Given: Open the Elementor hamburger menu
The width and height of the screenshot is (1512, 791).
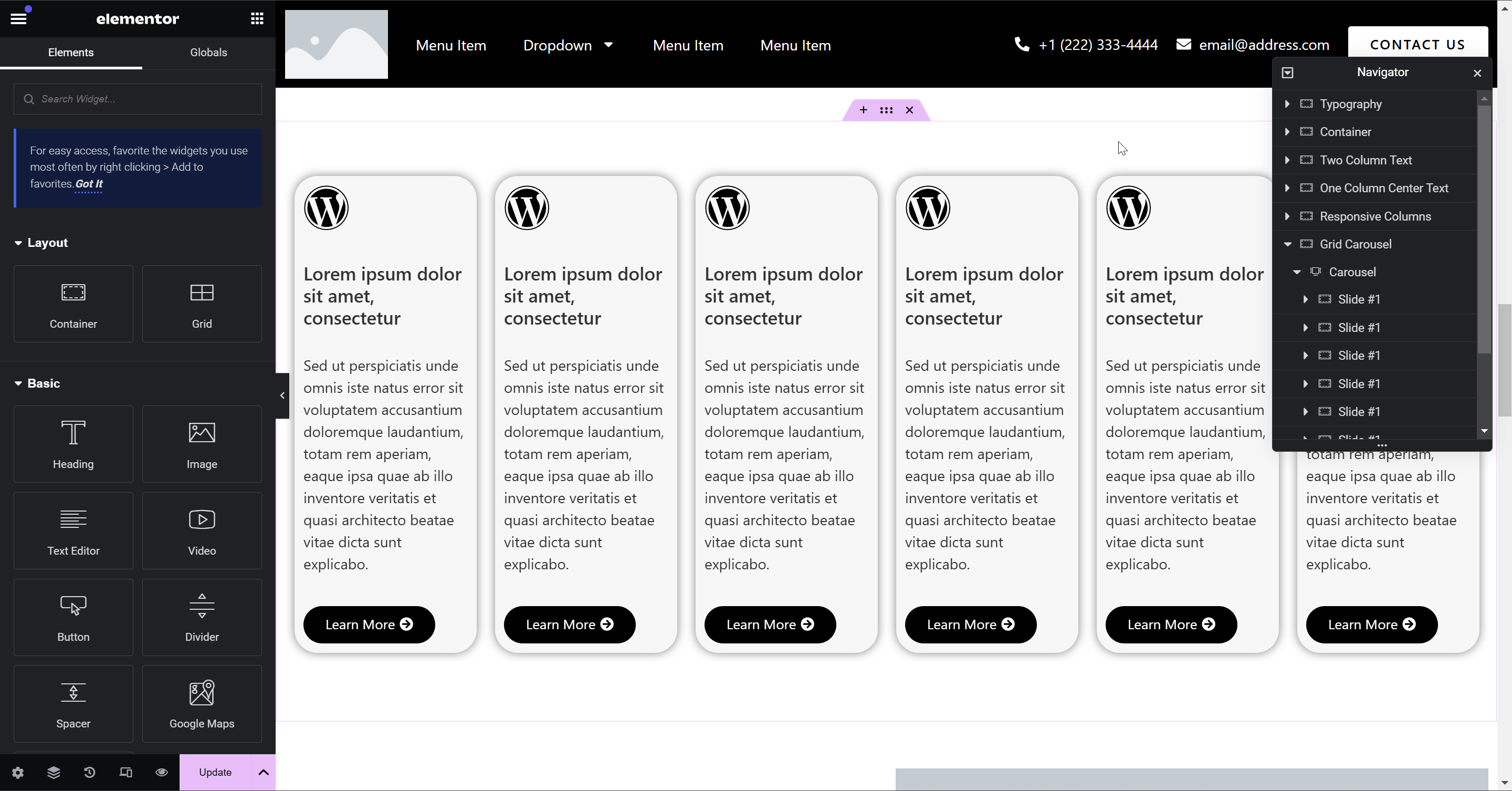Looking at the screenshot, I should pyautogui.click(x=18, y=18).
